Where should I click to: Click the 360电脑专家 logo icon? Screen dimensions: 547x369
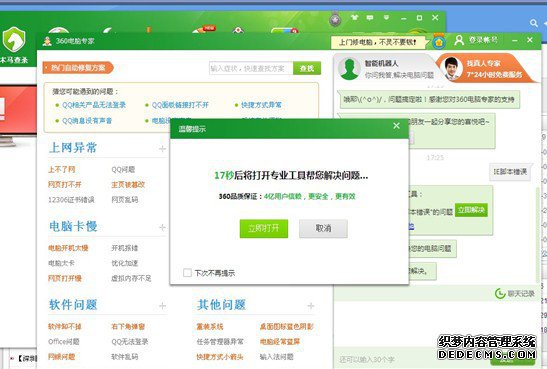coord(47,41)
